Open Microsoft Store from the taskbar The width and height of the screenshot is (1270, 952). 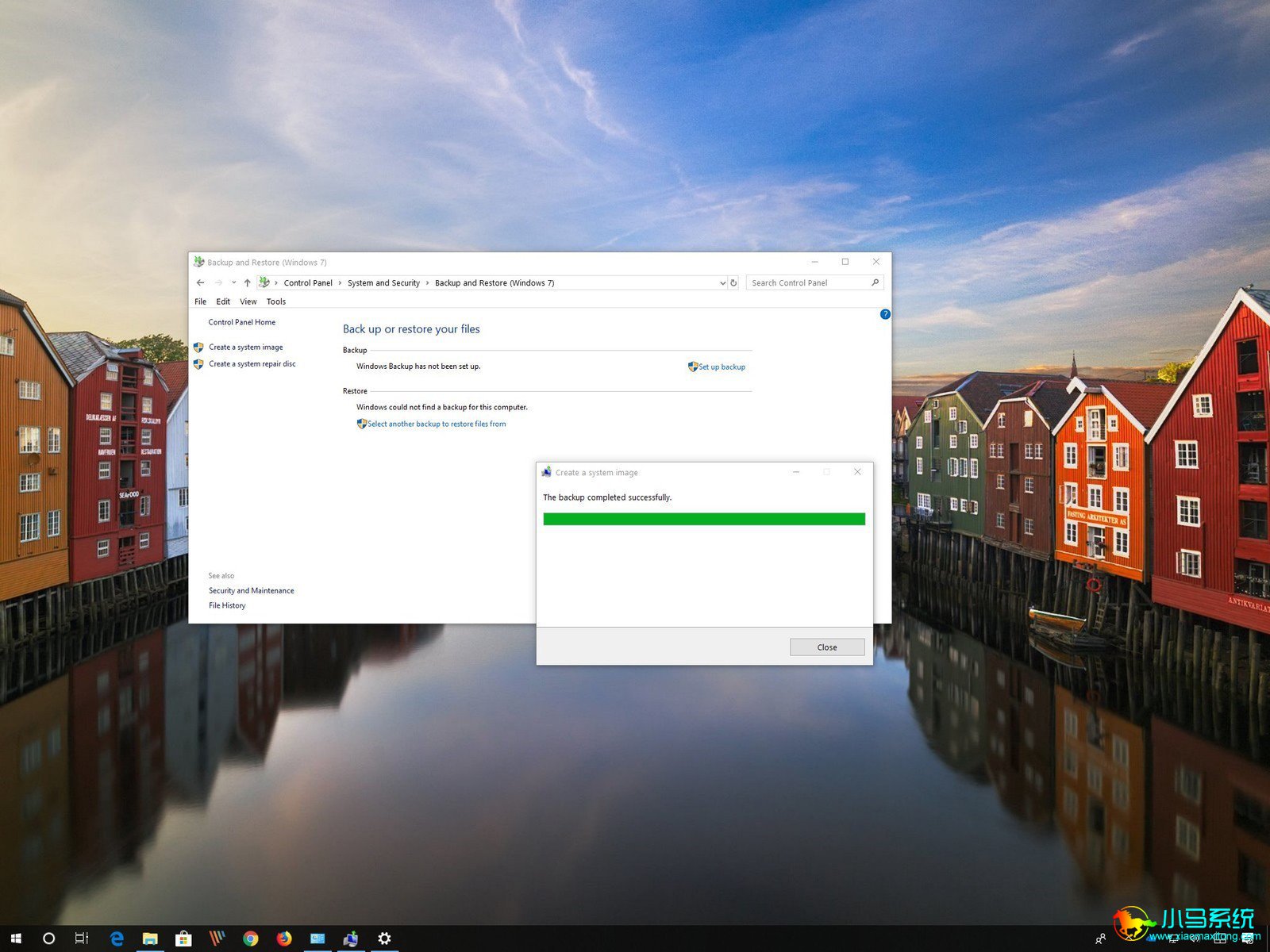183,939
